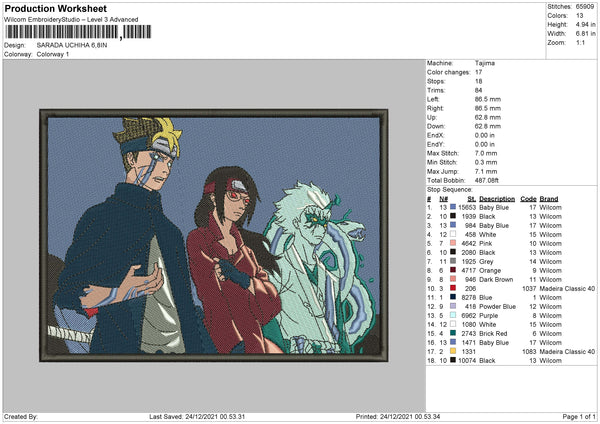Click the 'N#' column header
Viewport: 600px width, 424px height.
coord(443,199)
